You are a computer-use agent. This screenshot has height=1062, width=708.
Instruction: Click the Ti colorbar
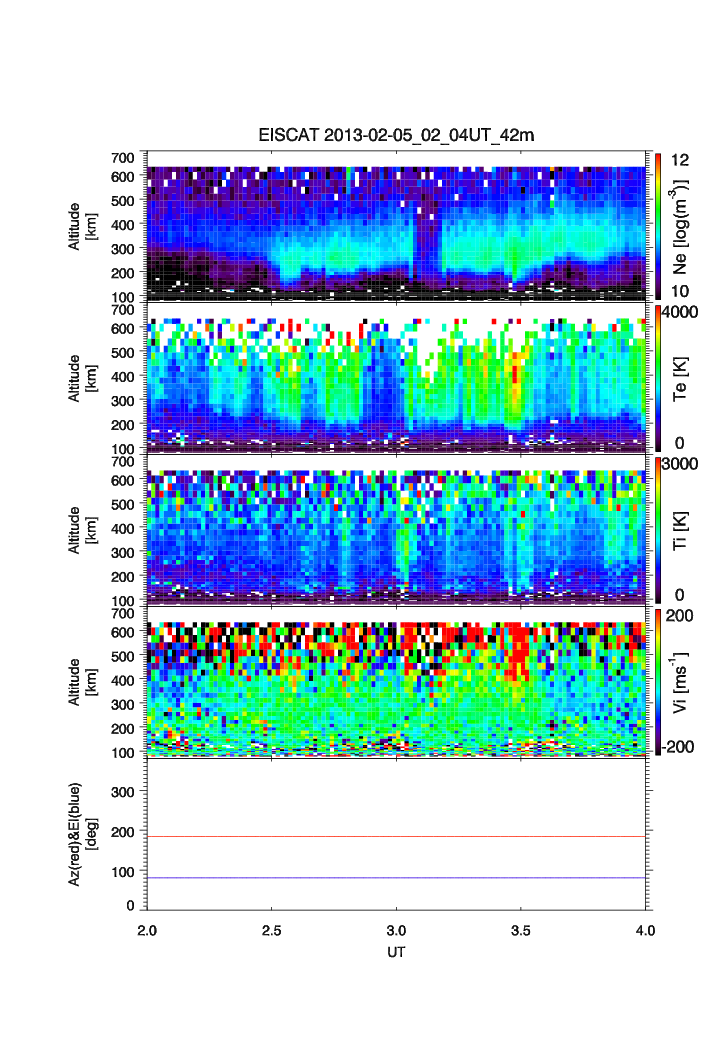(659, 530)
